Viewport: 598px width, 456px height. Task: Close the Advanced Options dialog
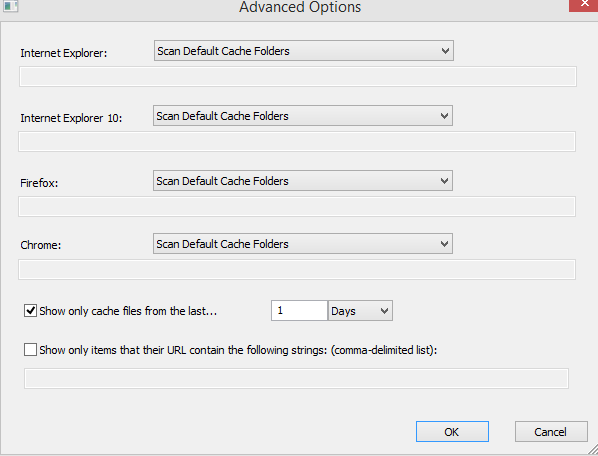point(584,5)
